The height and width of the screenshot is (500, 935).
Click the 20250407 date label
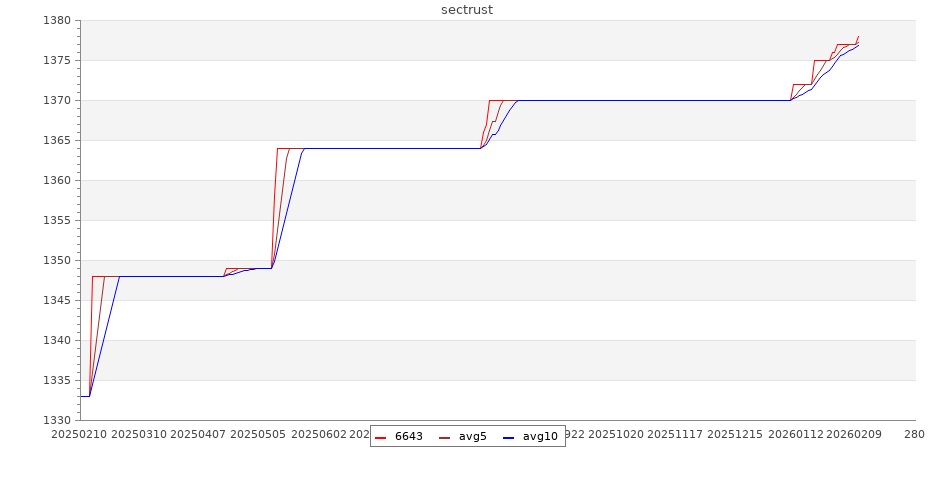coord(199,435)
